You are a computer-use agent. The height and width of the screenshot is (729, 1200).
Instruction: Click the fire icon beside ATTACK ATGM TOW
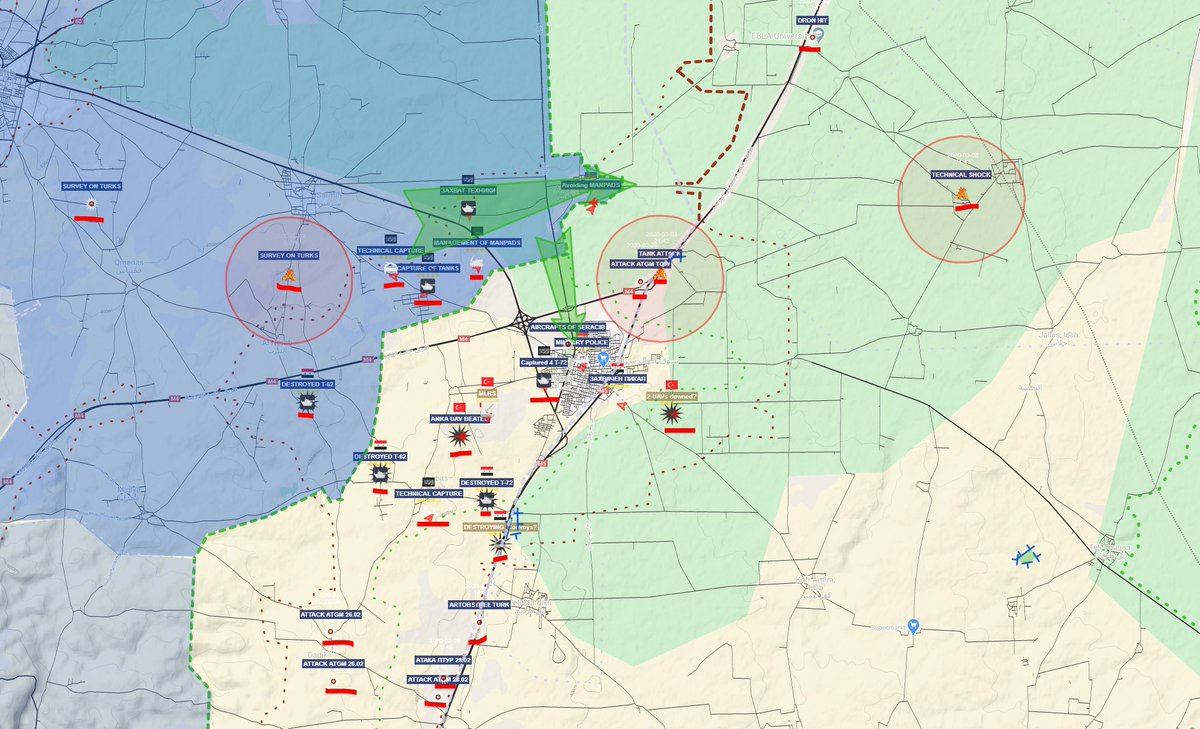661,274
